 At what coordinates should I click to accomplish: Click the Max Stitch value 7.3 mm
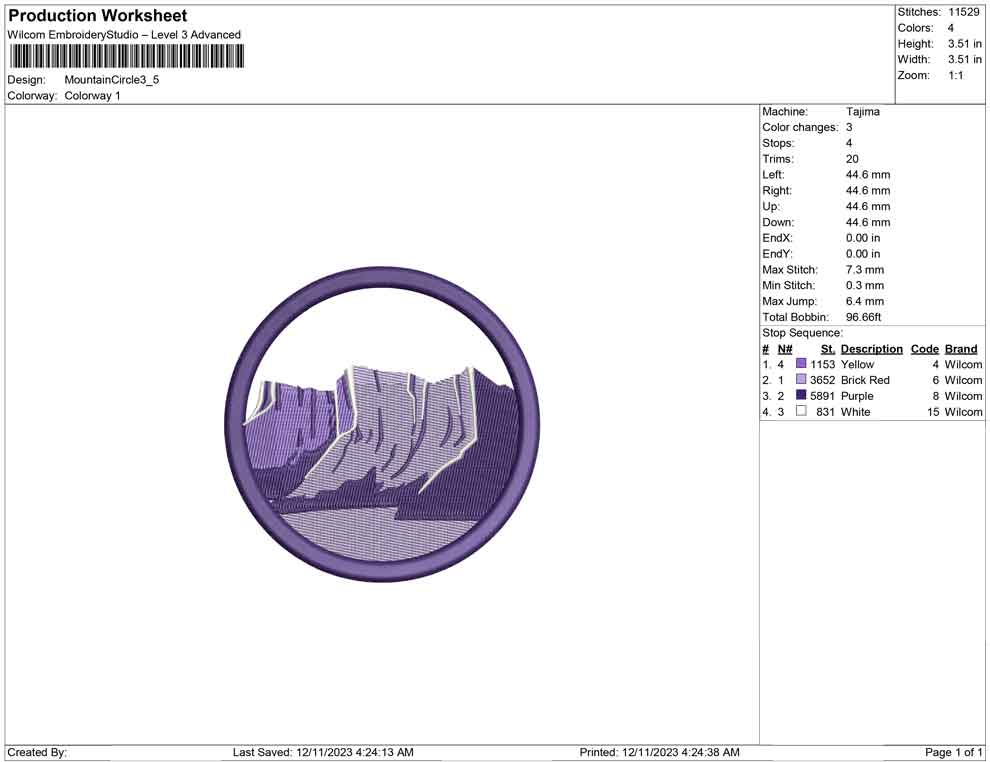click(x=865, y=270)
